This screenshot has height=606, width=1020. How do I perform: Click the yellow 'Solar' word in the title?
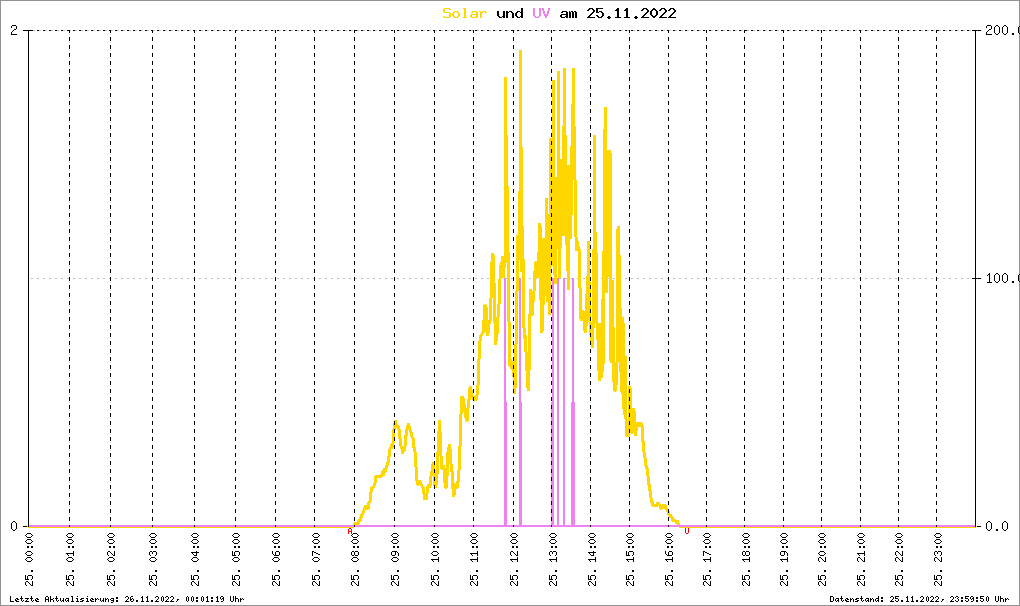[464, 13]
